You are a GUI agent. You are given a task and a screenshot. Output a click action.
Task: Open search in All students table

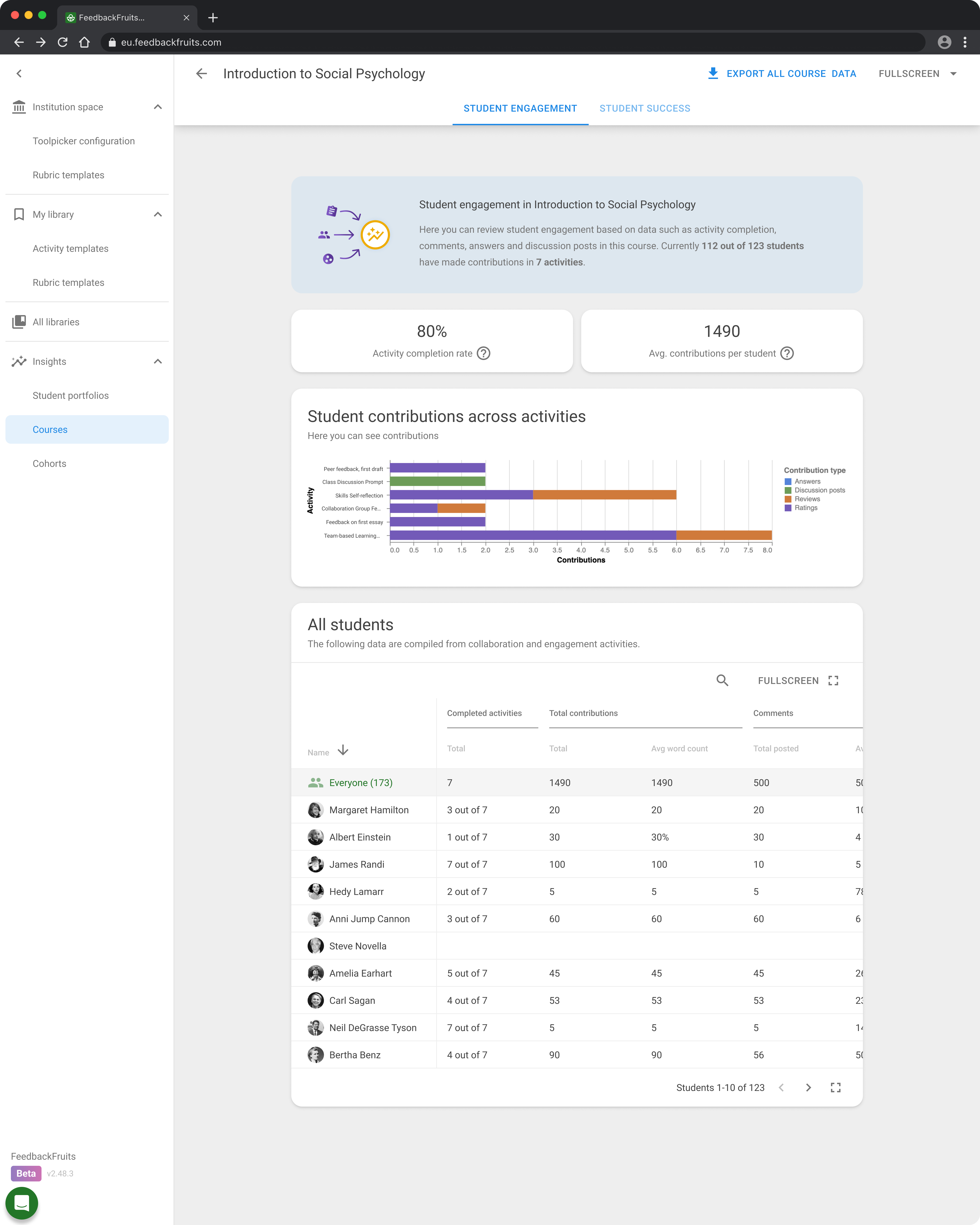pyautogui.click(x=722, y=680)
